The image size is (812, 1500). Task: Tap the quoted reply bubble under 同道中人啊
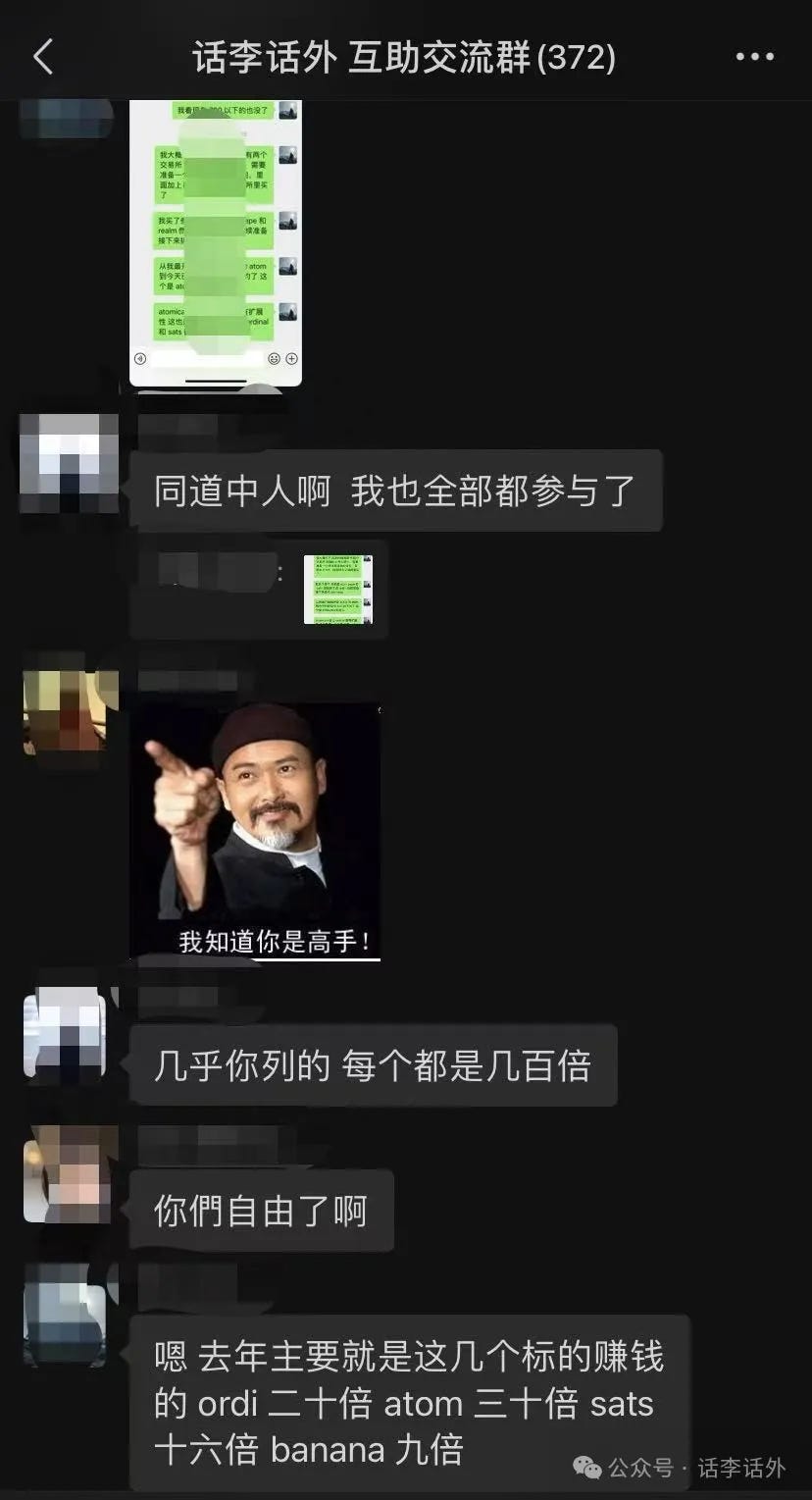click(259, 590)
